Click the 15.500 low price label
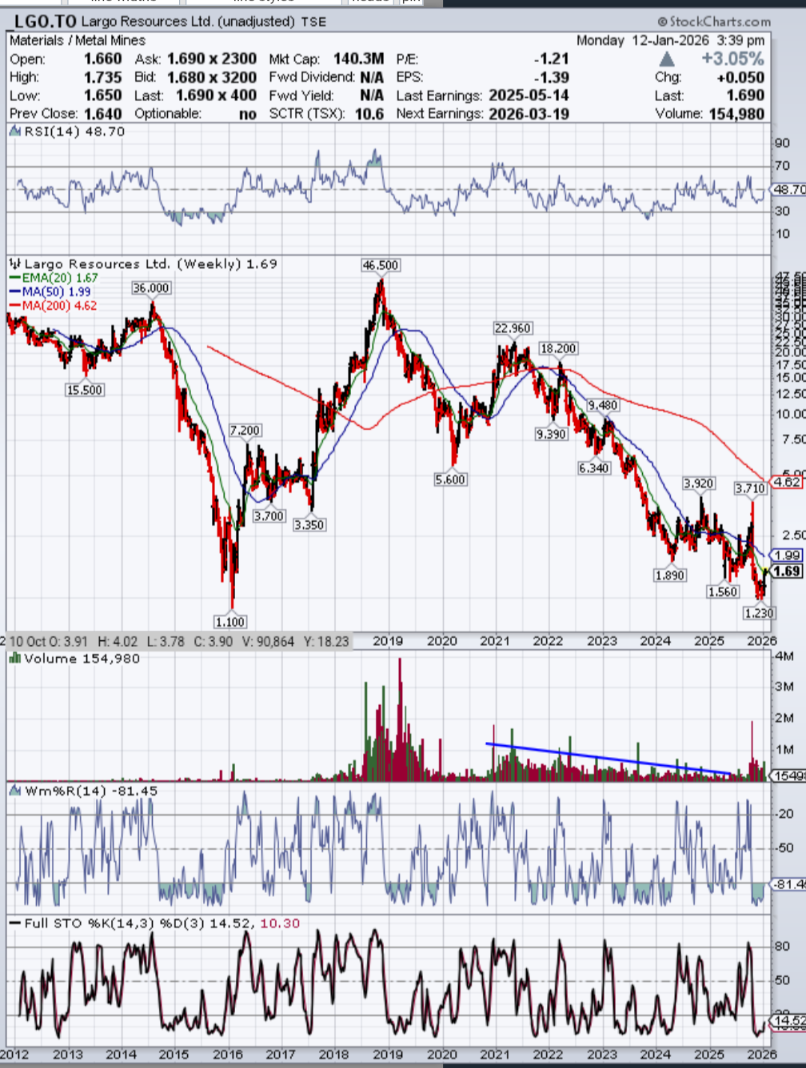This screenshot has height=1068, width=806. [x=85, y=390]
